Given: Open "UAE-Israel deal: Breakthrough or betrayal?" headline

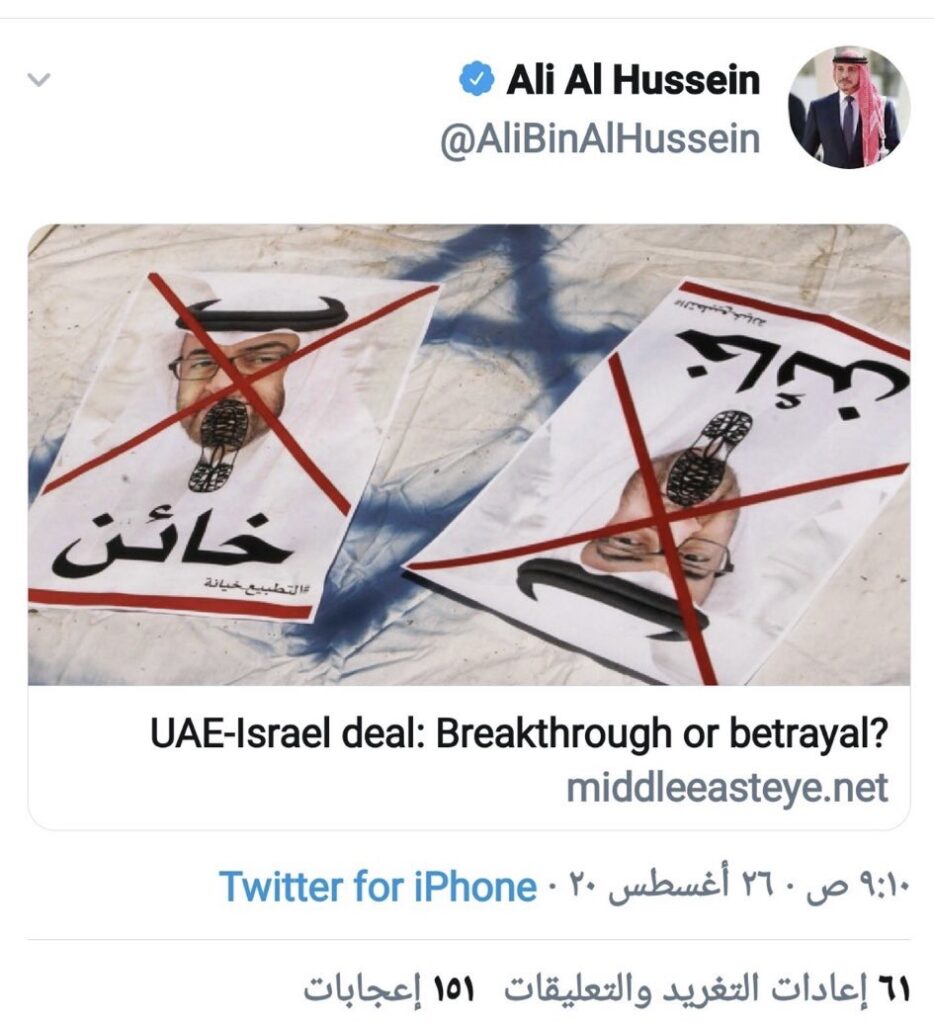Looking at the screenshot, I should (x=519, y=733).
